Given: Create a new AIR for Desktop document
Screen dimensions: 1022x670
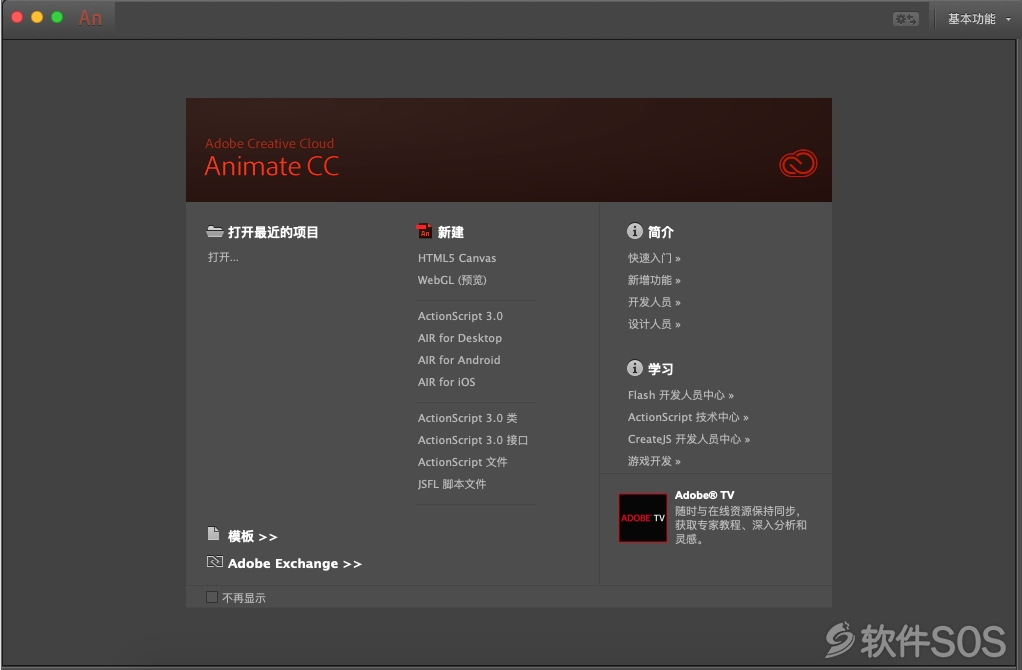Looking at the screenshot, I should pos(460,338).
